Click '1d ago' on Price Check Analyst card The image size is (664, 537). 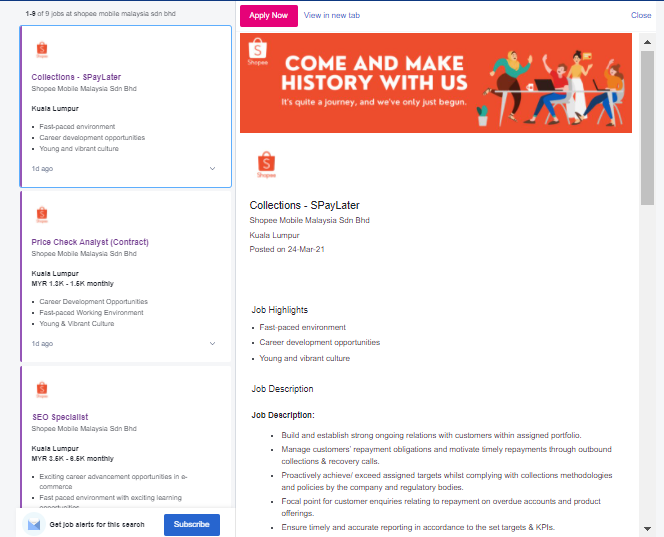42,343
